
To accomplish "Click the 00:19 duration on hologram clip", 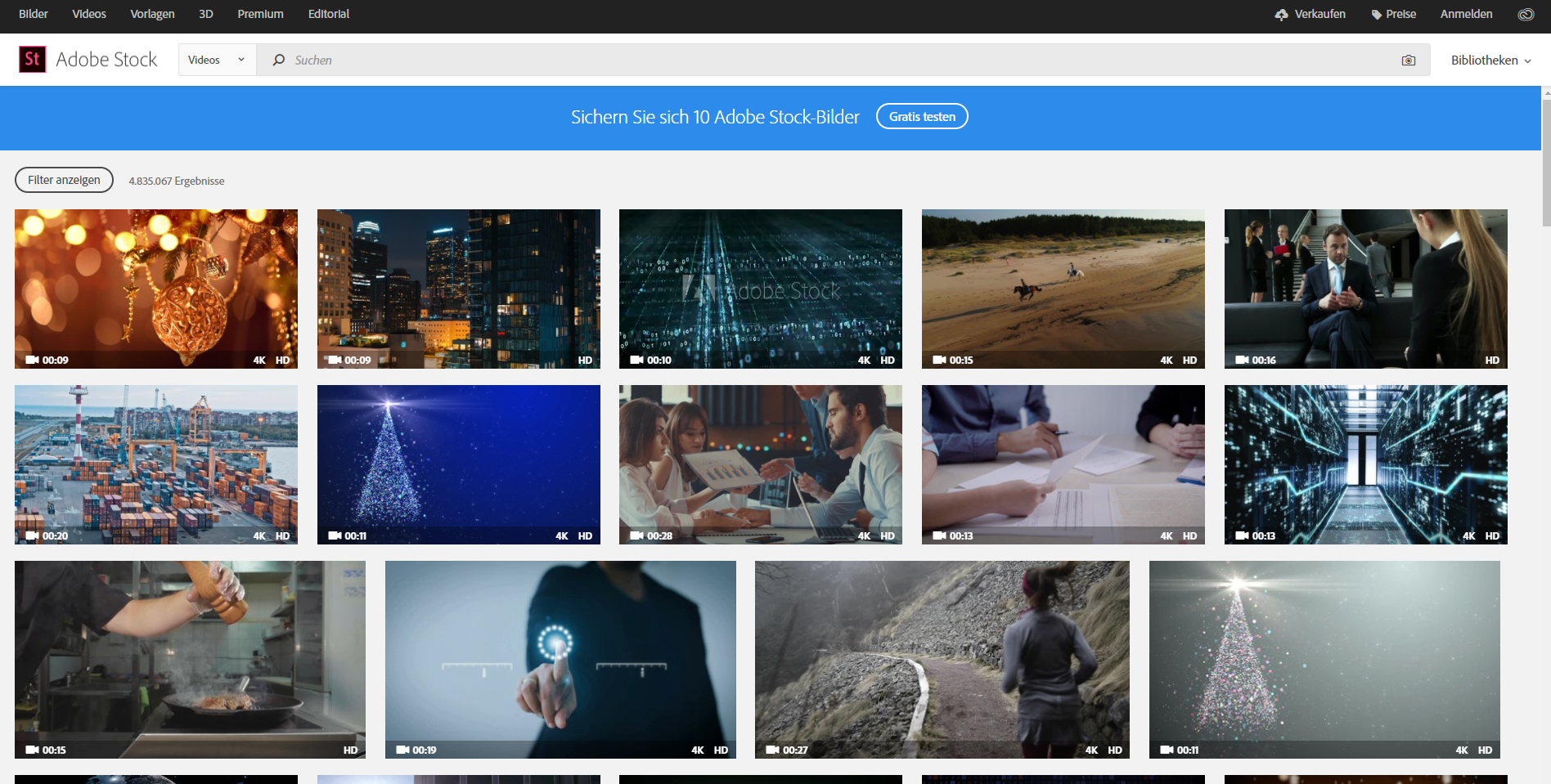I will pos(424,750).
